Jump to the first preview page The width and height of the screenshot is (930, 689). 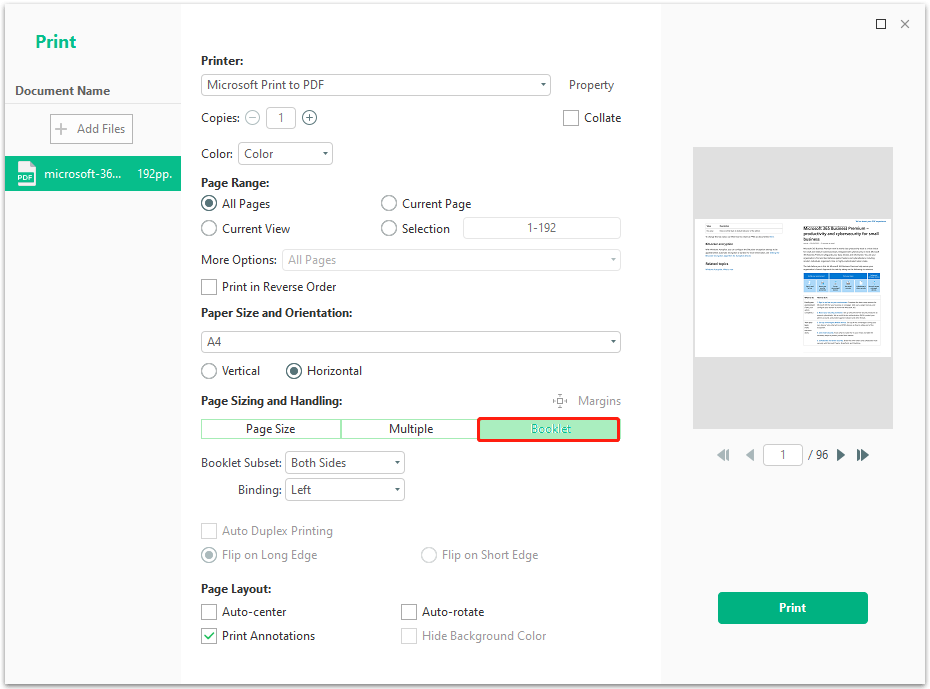click(723, 455)
